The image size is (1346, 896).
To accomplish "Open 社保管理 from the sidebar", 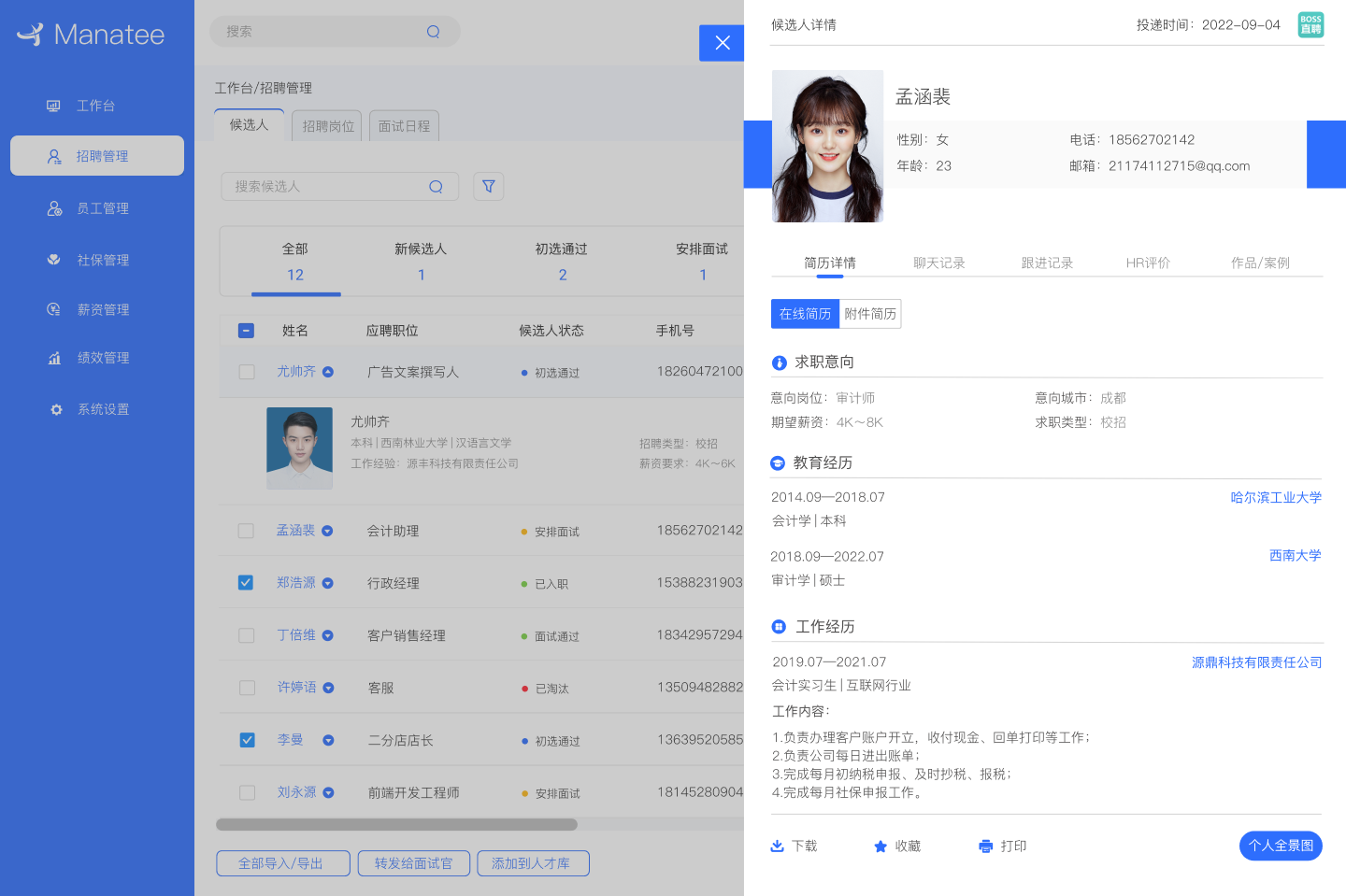I will 96,259.
